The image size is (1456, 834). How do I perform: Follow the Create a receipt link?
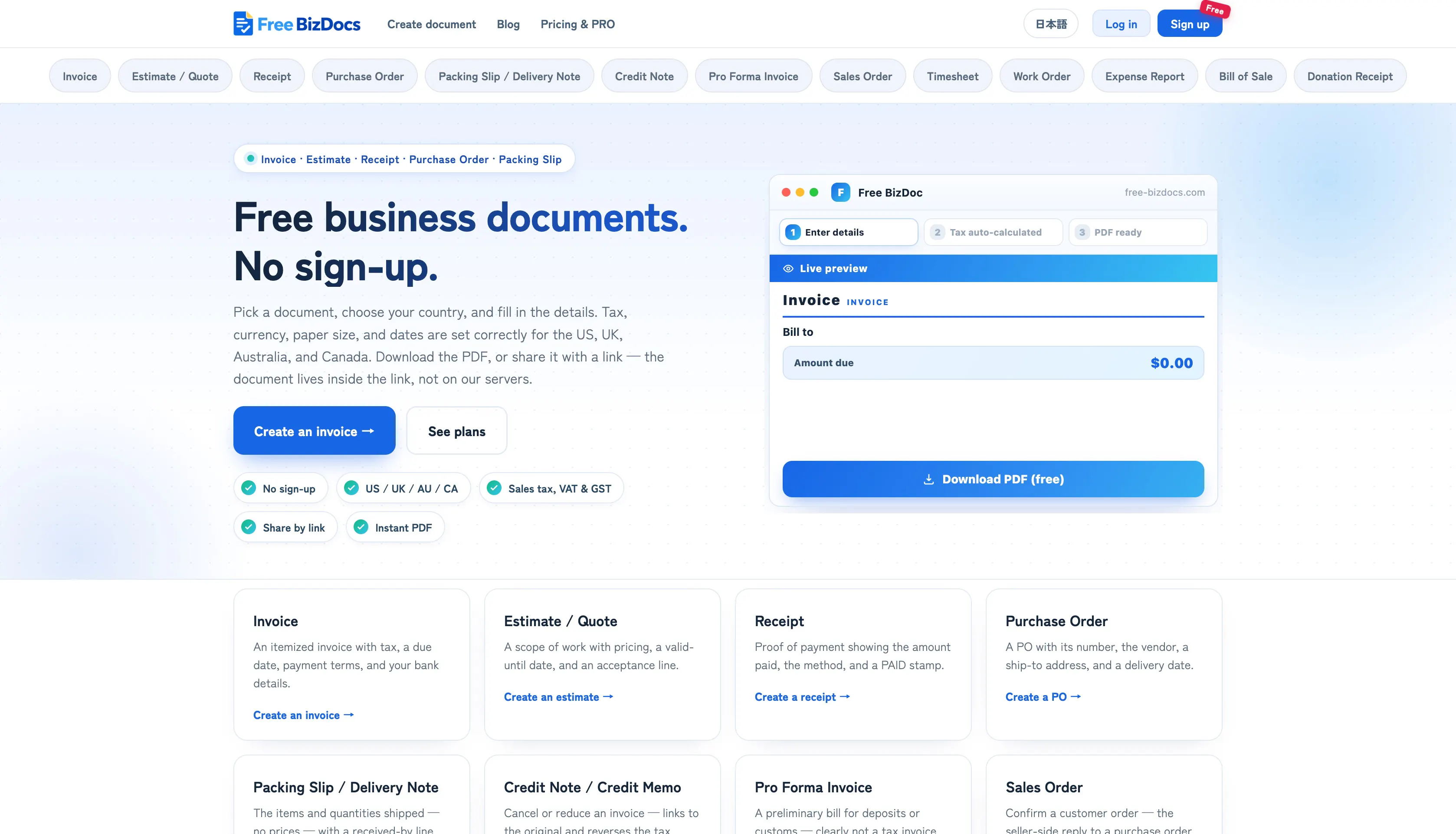[802, 697]
